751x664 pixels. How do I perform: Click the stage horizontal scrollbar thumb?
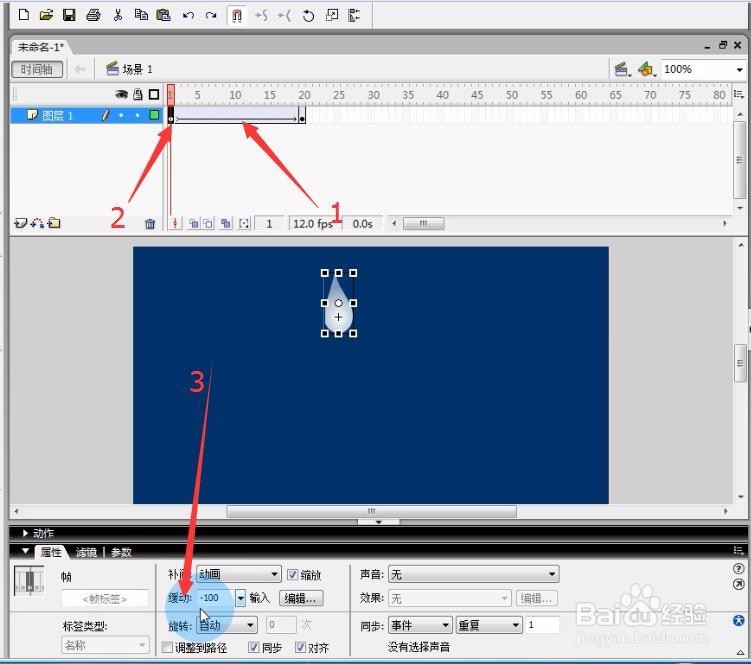(x=372, y=511)
